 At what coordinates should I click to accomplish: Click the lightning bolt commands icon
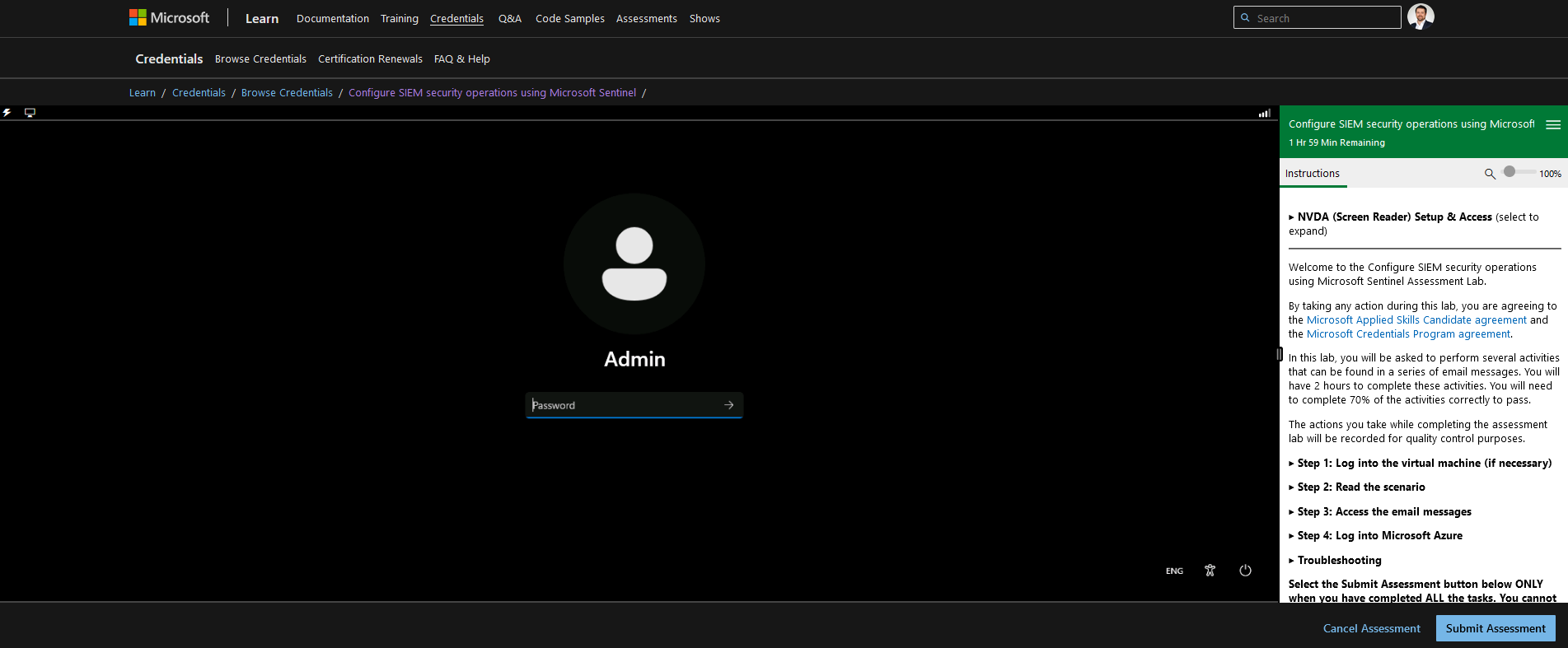coord(7,113)
